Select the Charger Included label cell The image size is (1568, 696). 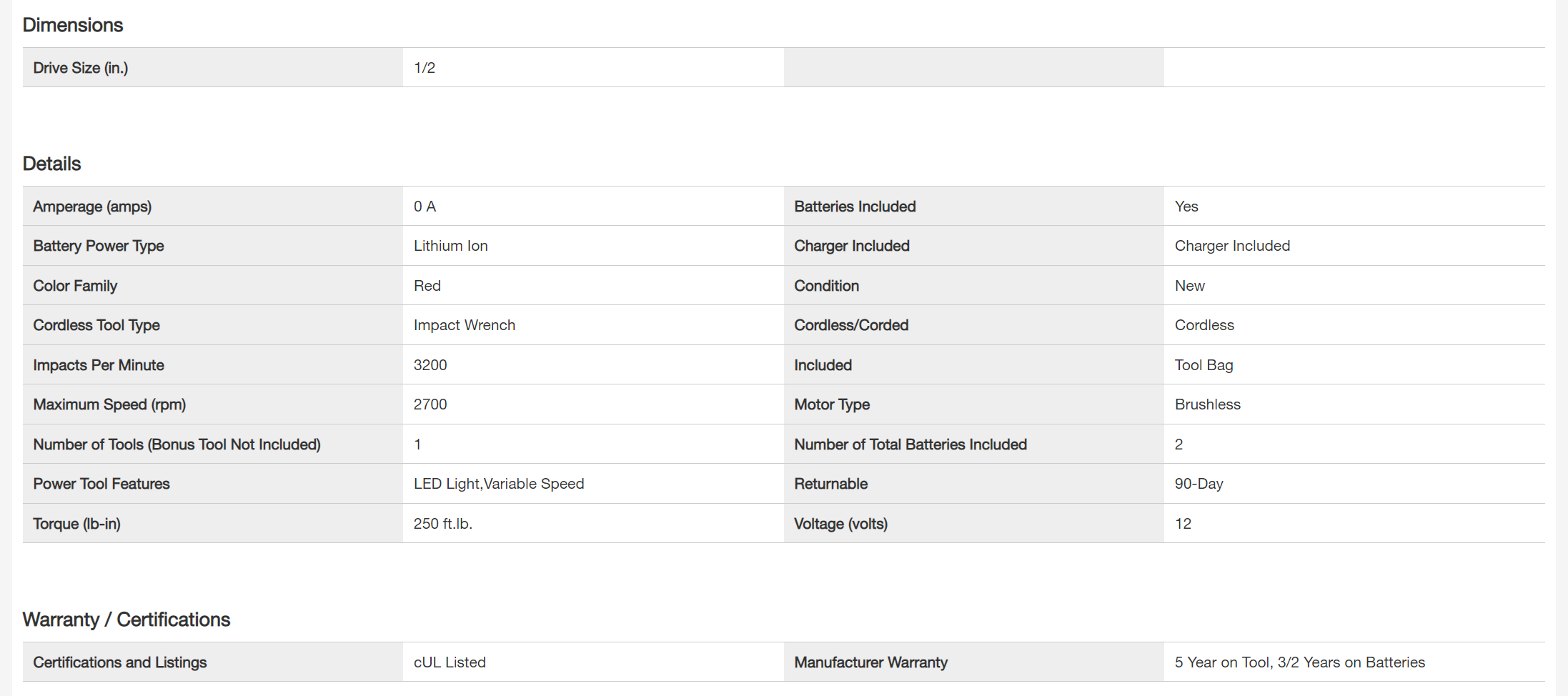pos(852,246)
